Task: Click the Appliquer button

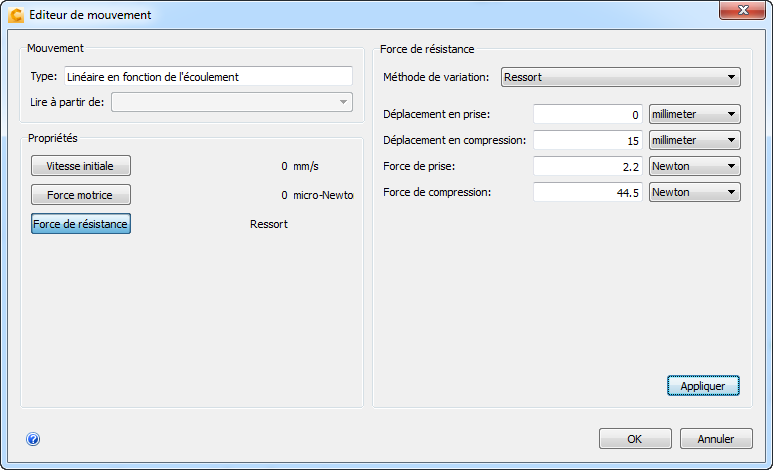Action: pyautogui.click(x=703, y=386)
